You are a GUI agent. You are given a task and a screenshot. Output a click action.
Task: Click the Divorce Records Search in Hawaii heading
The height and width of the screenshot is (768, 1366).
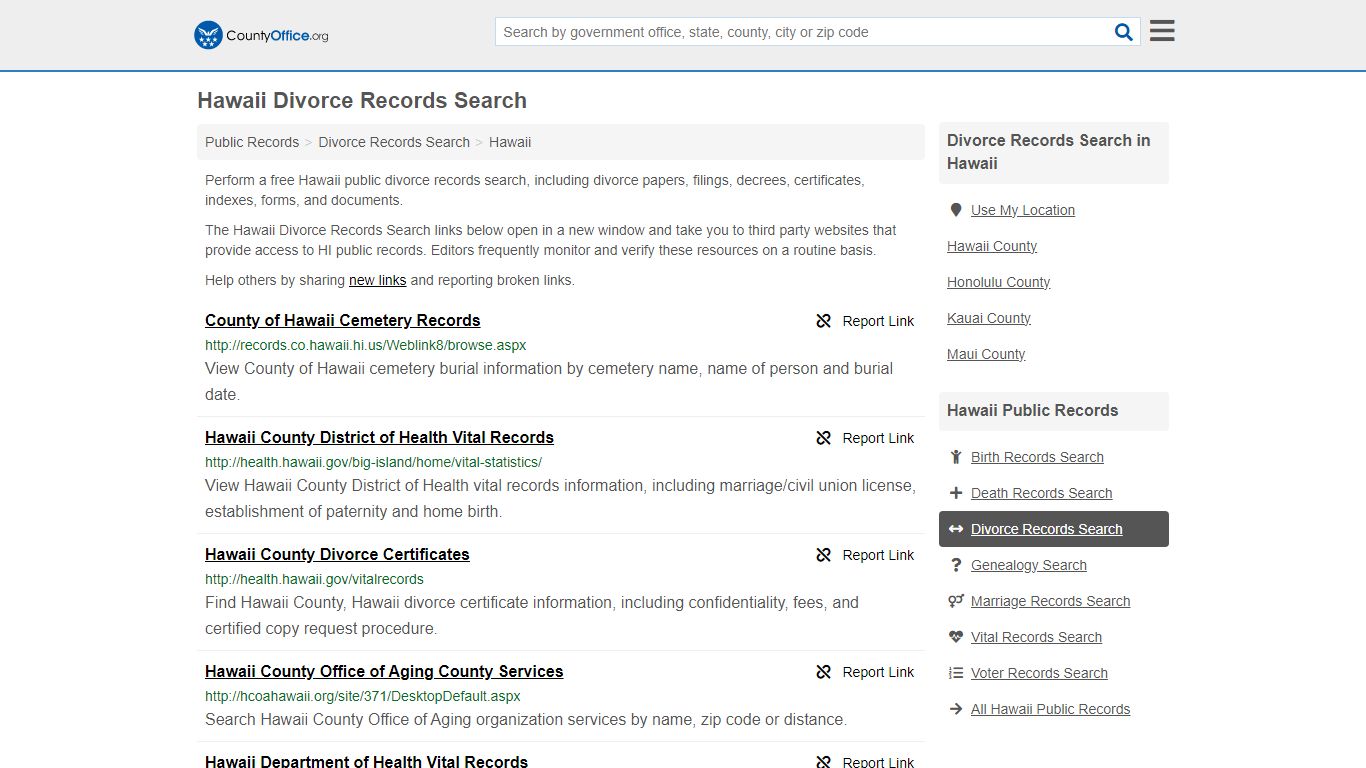click(1048, 152)
